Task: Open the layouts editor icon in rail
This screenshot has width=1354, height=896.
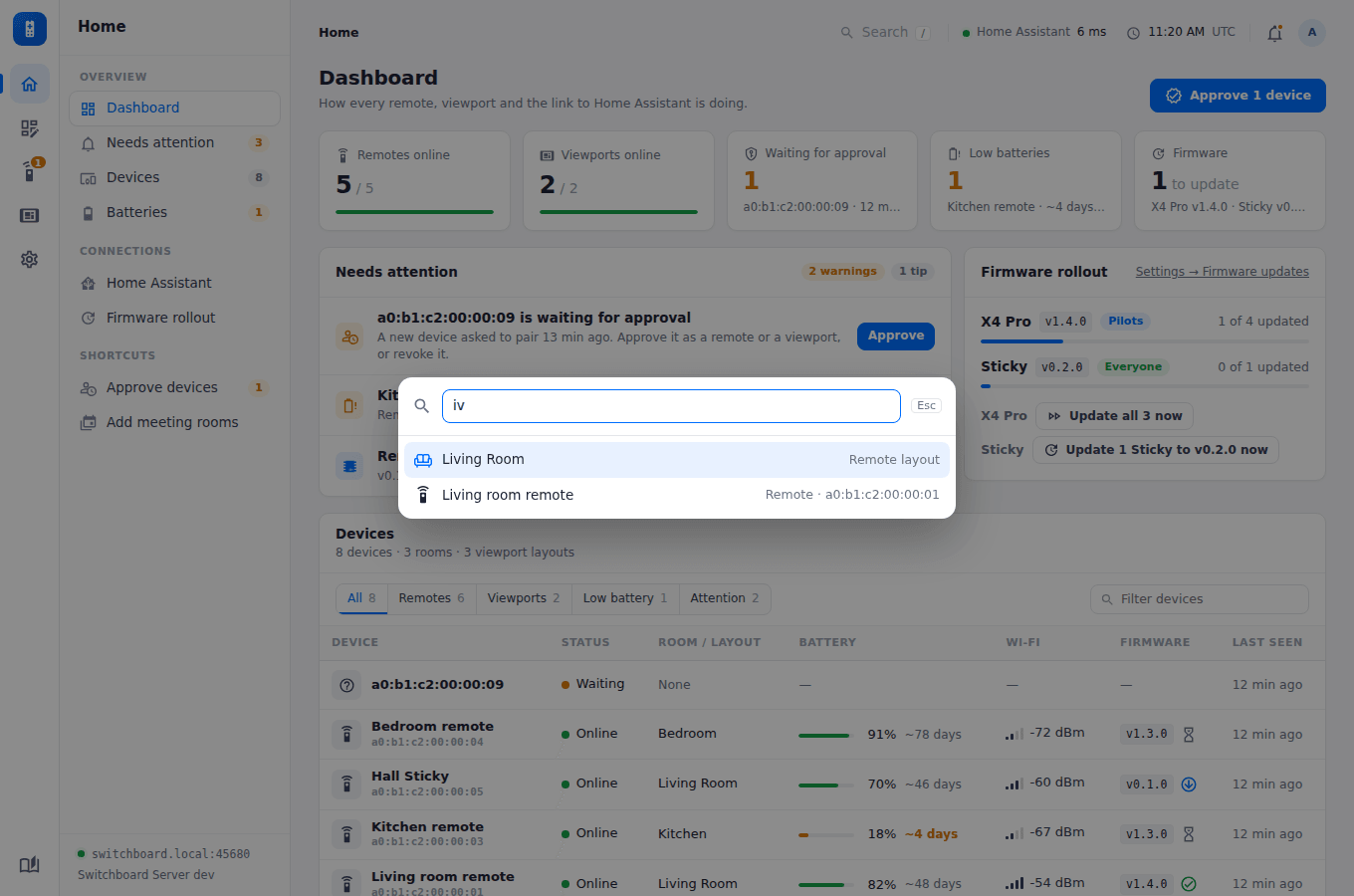Action: [x=29, y=128]
